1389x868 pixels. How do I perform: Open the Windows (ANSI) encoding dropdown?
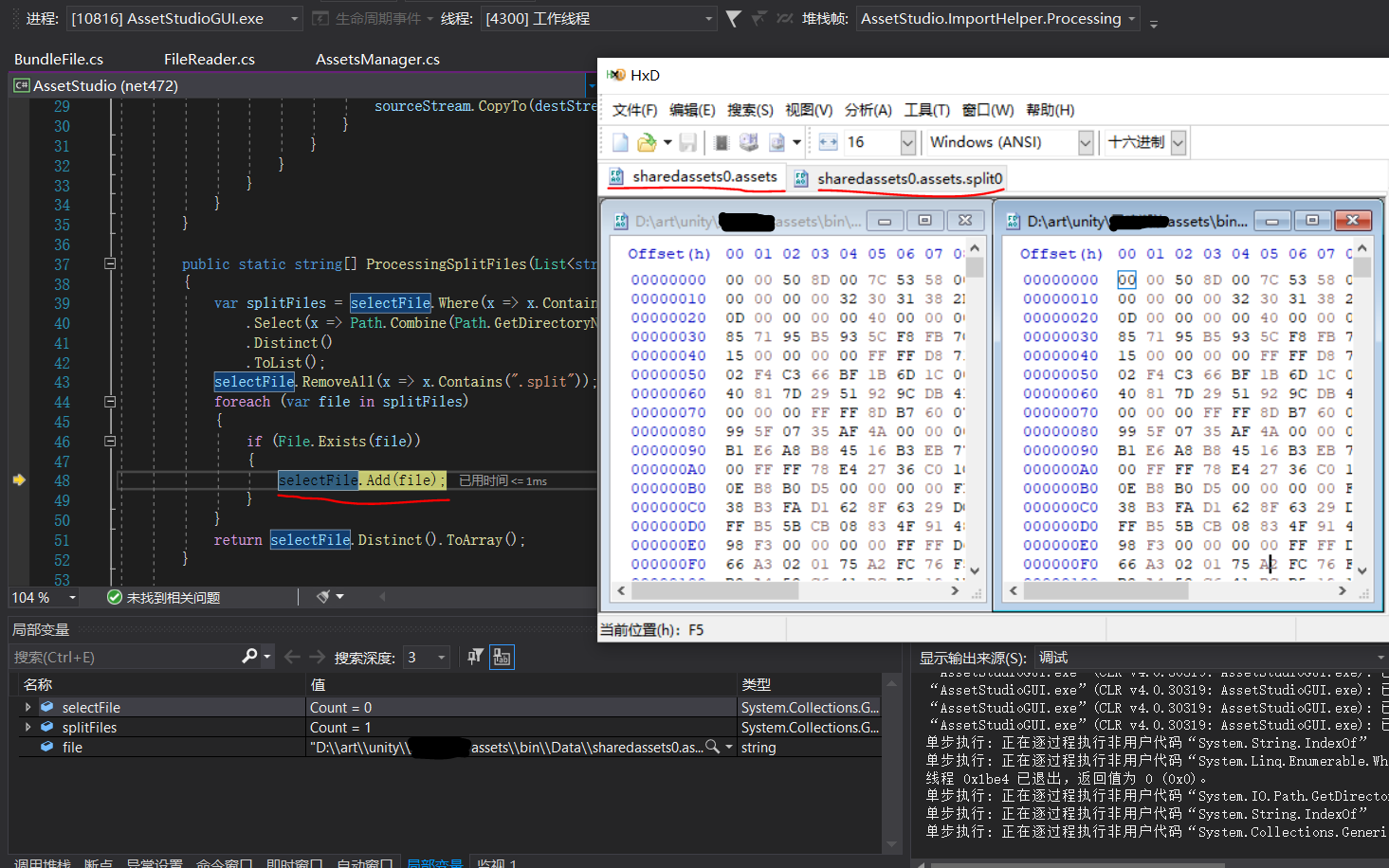pos(1086,142)
